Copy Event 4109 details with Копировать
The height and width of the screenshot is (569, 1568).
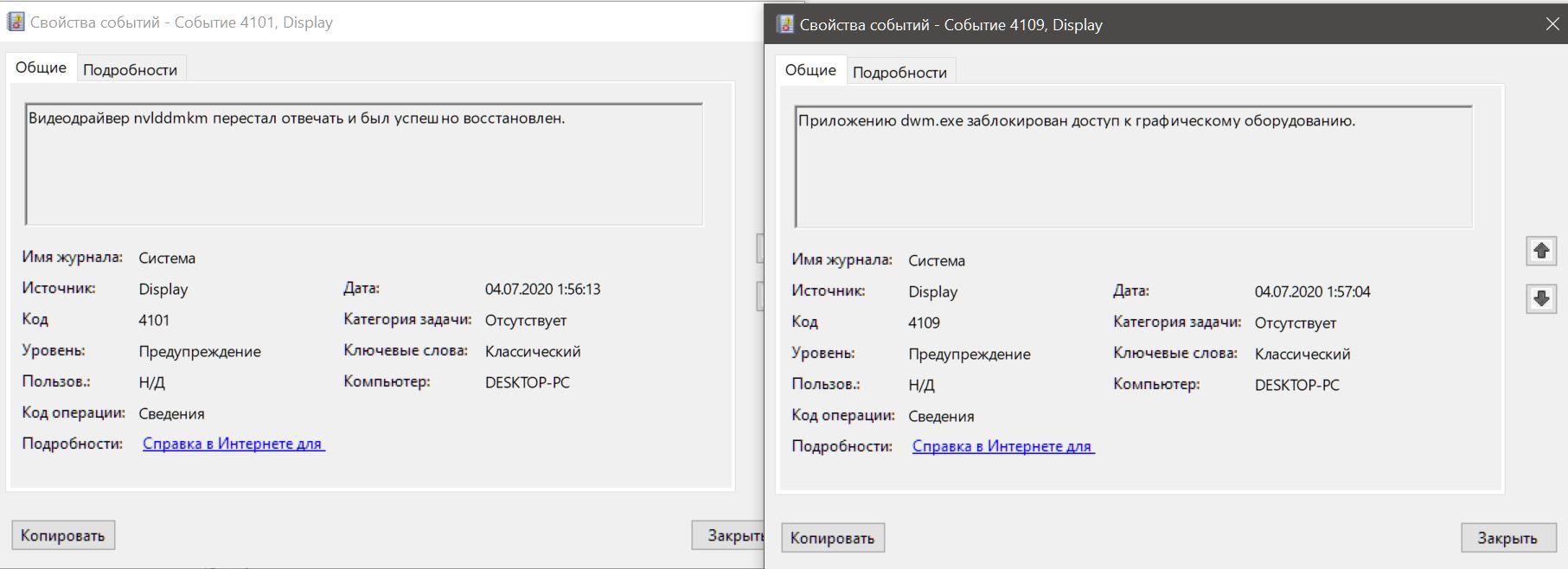pyautogui.click(x=832, y=538)
